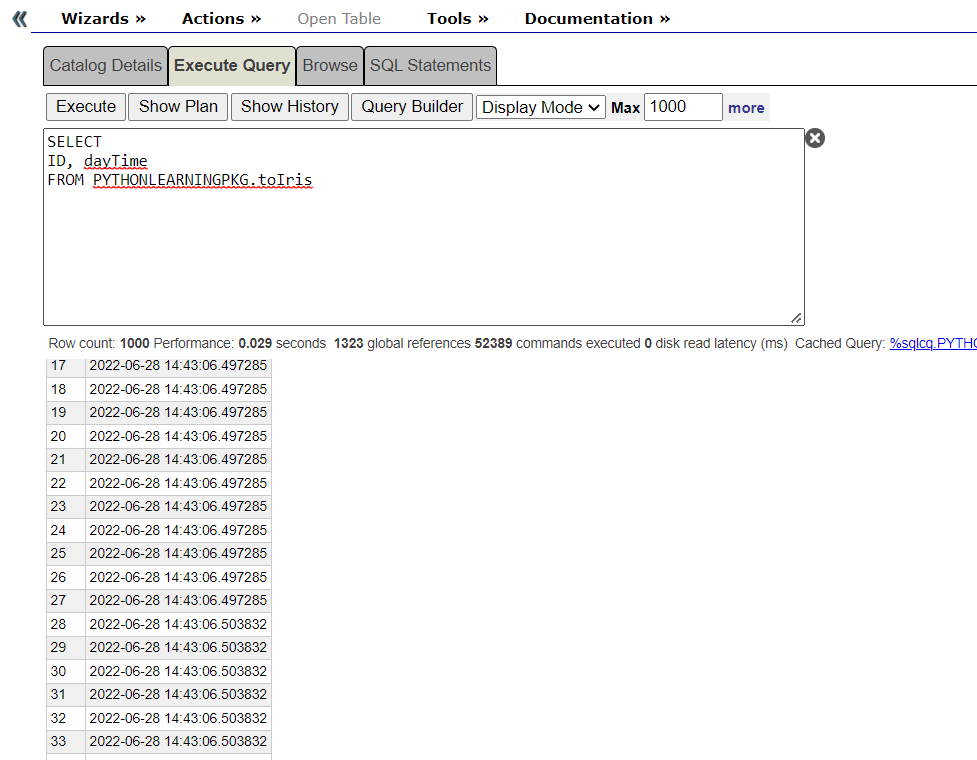The image size is (977, 760).
Task: Click Show History button
Action: click(x=289, y=107)
